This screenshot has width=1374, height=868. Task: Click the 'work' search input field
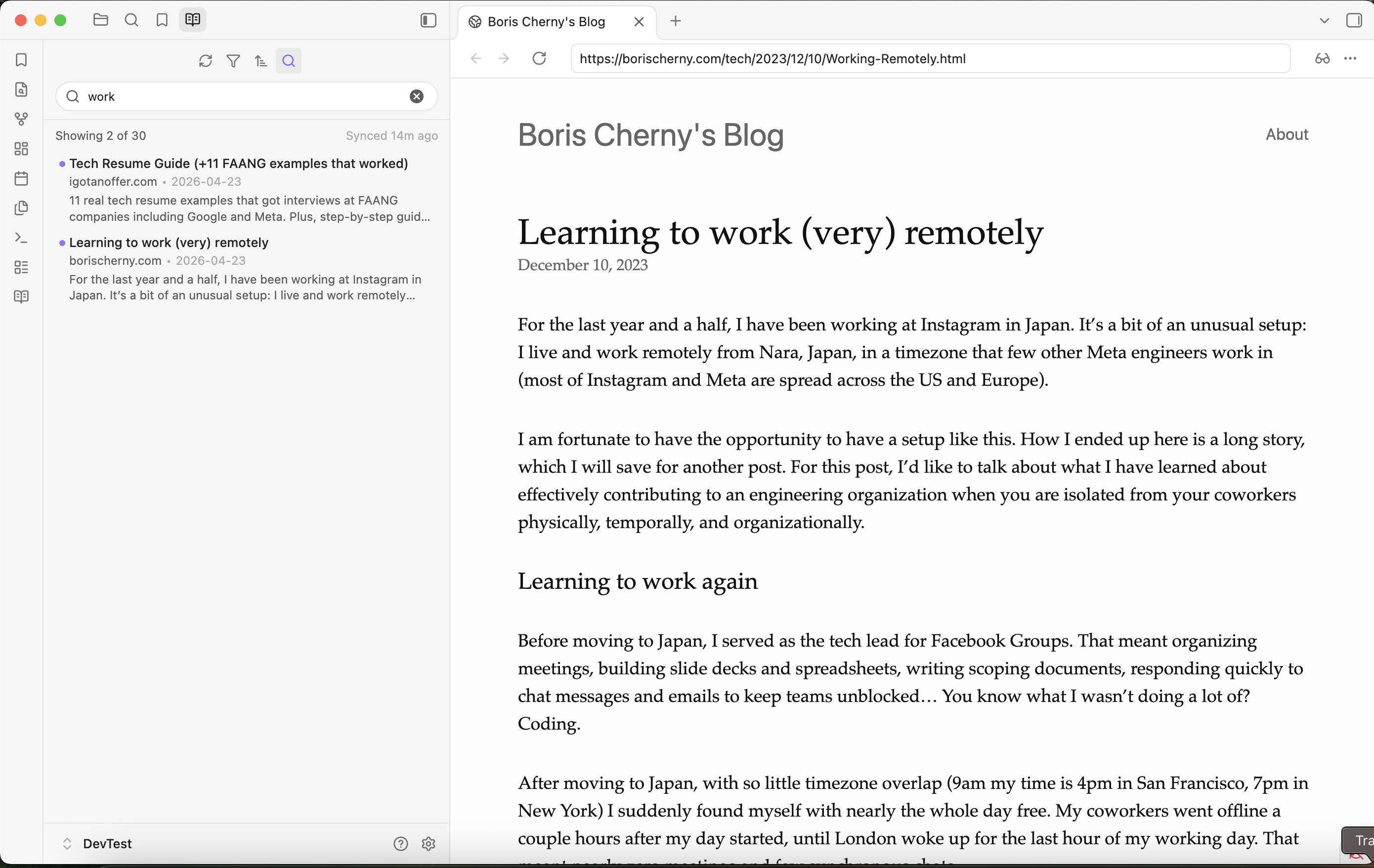(247, 96)
